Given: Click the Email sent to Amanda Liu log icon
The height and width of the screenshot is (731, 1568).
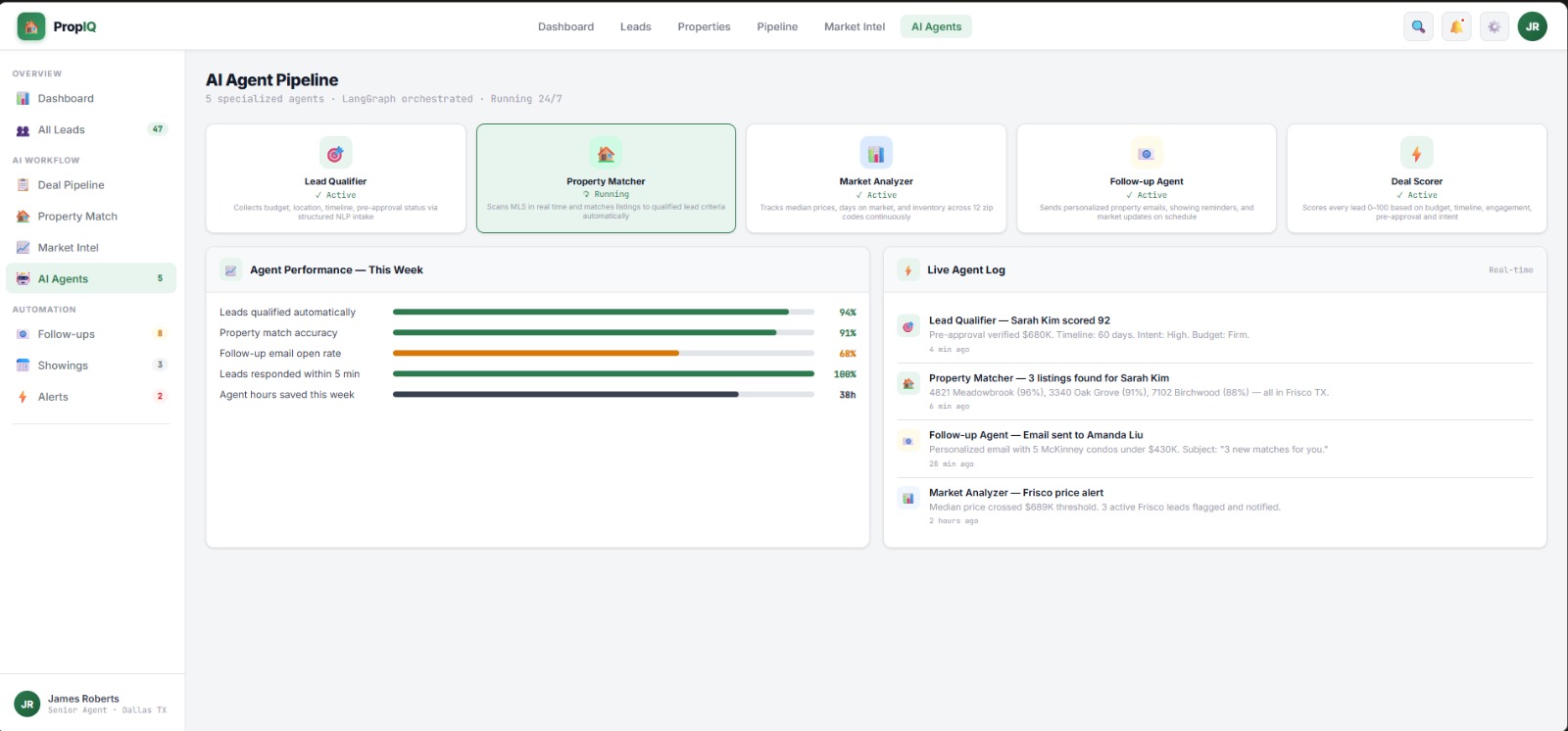Looking at the screenshot, I should coord(908,441).
